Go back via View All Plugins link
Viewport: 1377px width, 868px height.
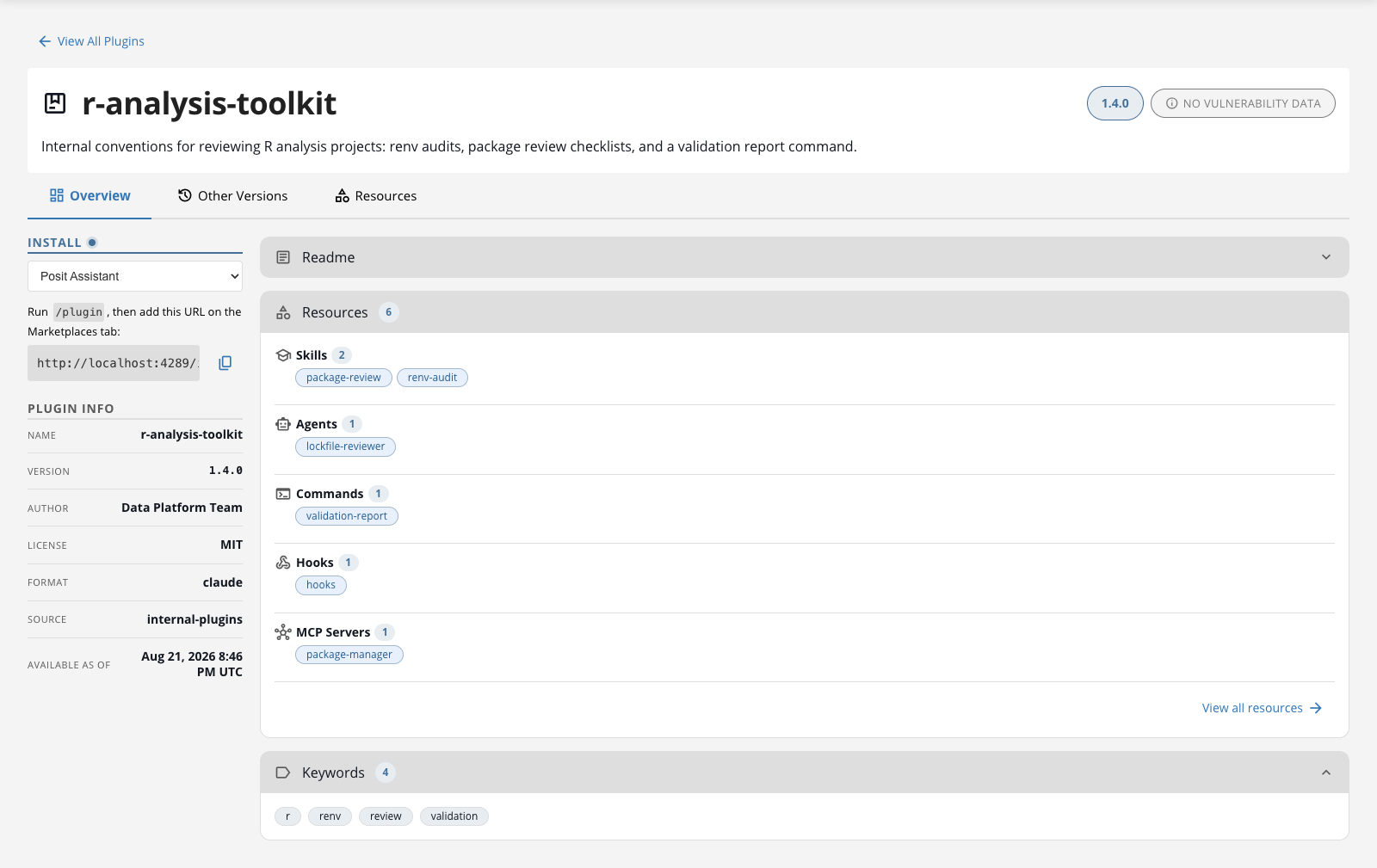(x=91, y=41)
